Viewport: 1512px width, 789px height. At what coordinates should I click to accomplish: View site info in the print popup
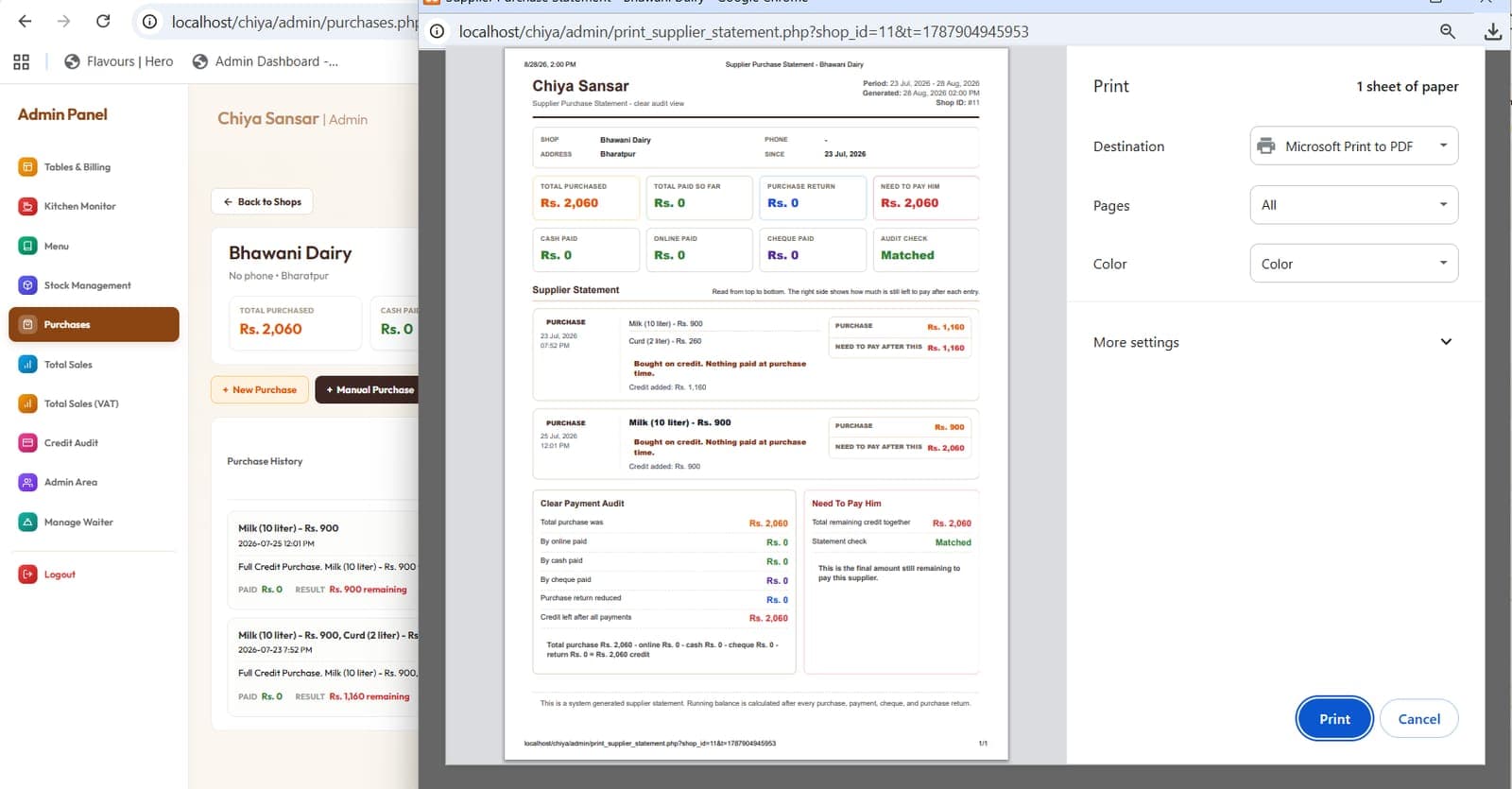click(437, 31)
